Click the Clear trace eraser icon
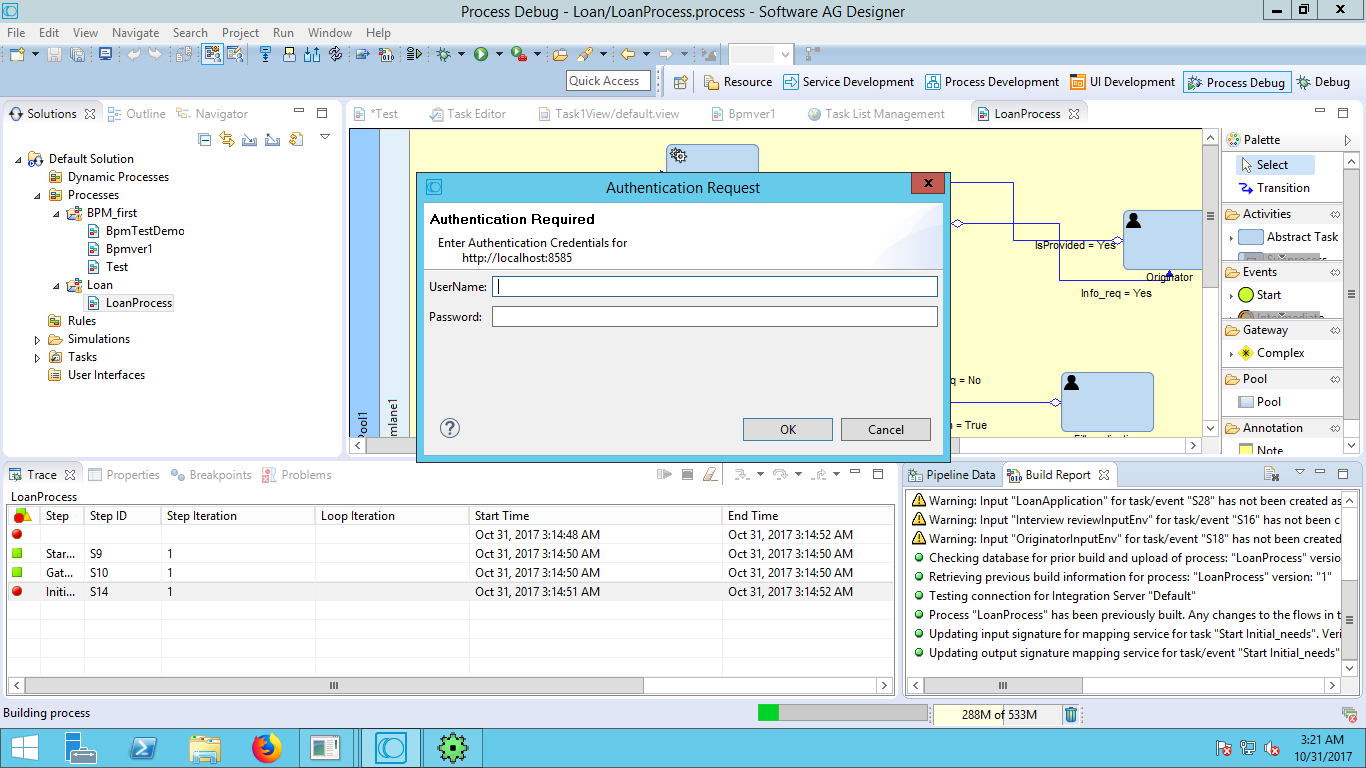The width and height of the screenshot is (1366, 768). pyautogui.click(x=710, y=474)
